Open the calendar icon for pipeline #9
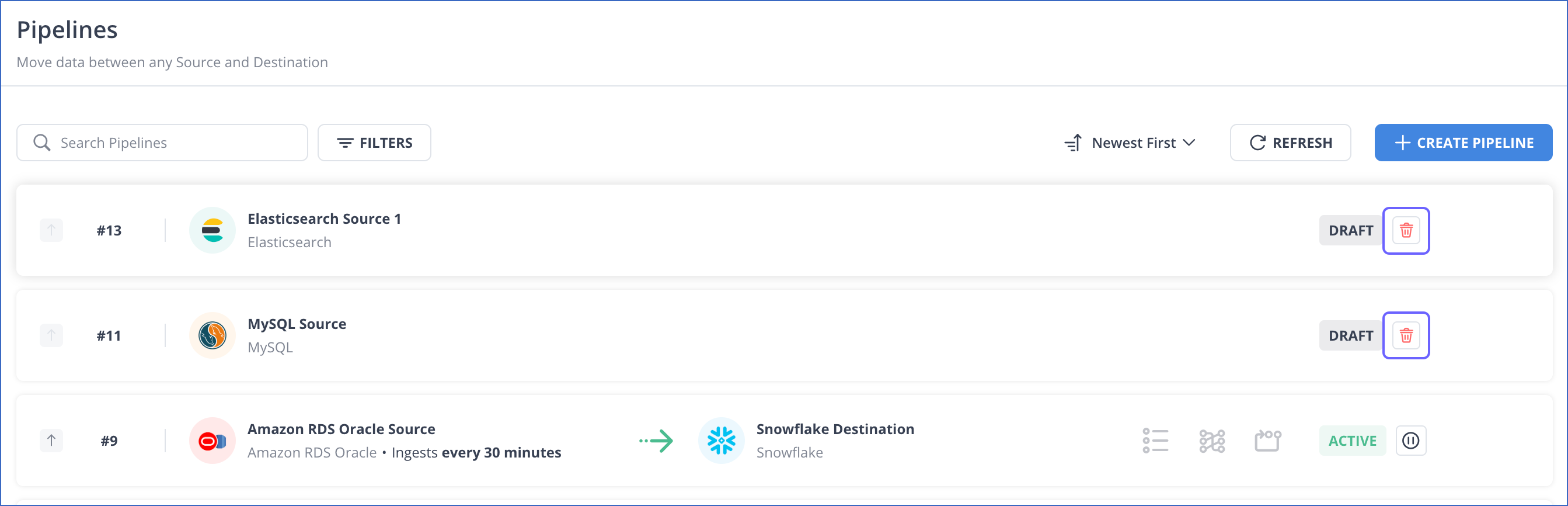 [1268, 440]
